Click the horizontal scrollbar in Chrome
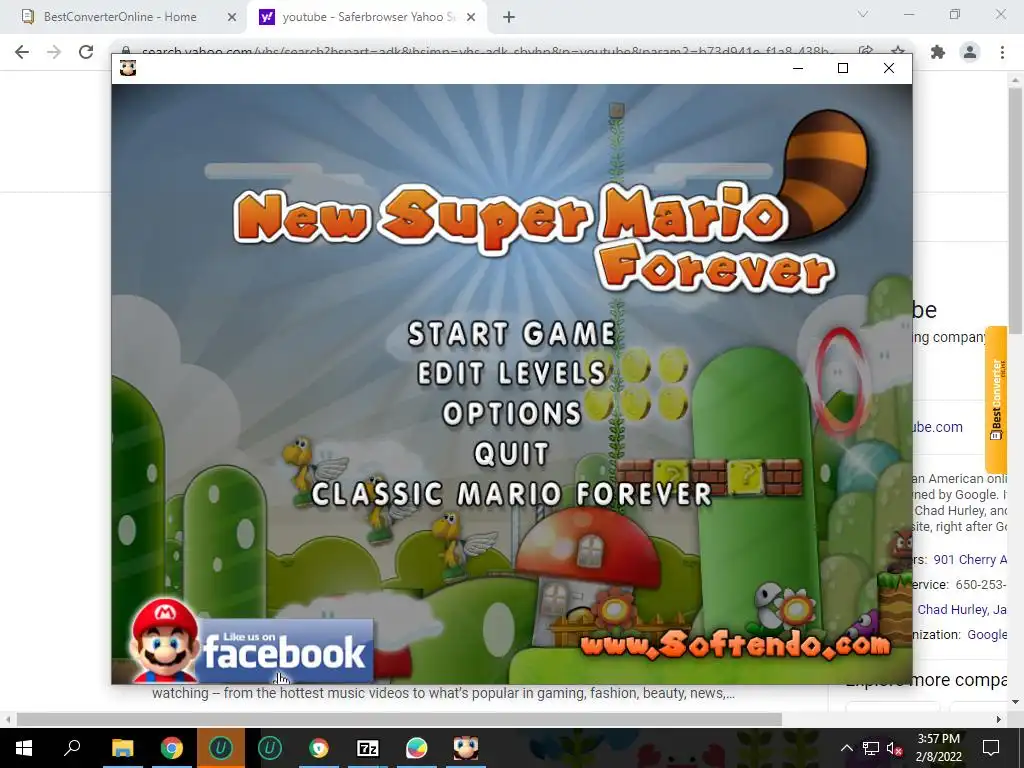1024x768 pixels. 399,719
